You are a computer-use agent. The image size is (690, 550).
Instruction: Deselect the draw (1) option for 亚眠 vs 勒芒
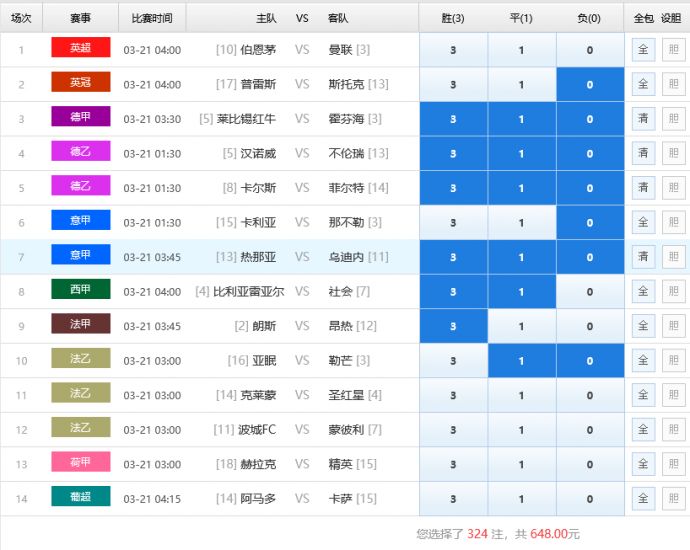point(521,361)
